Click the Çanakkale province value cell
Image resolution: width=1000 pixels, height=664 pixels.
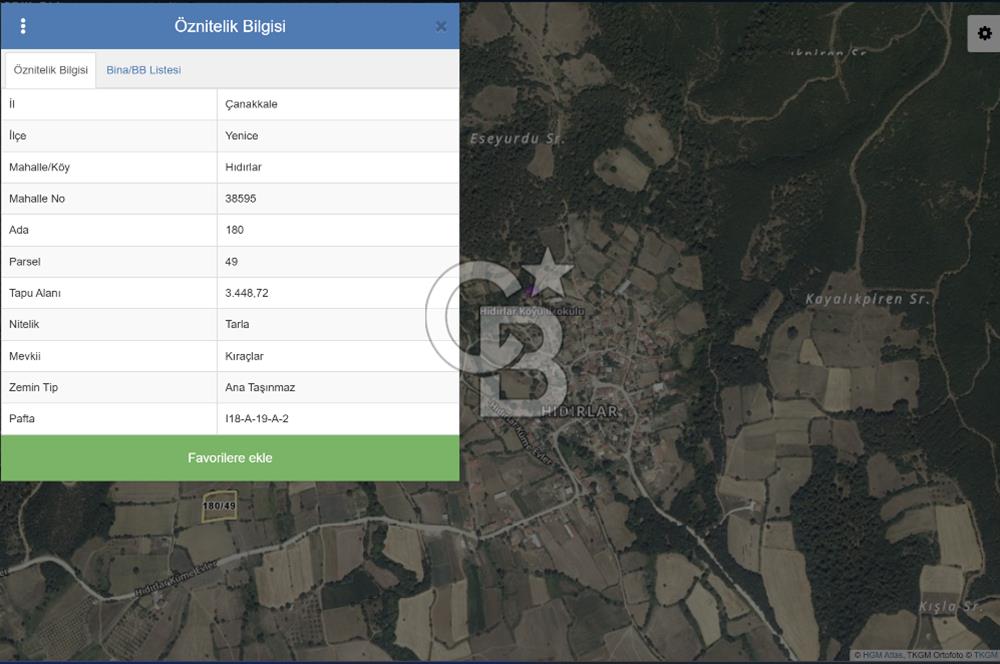(x=252, y=104)
